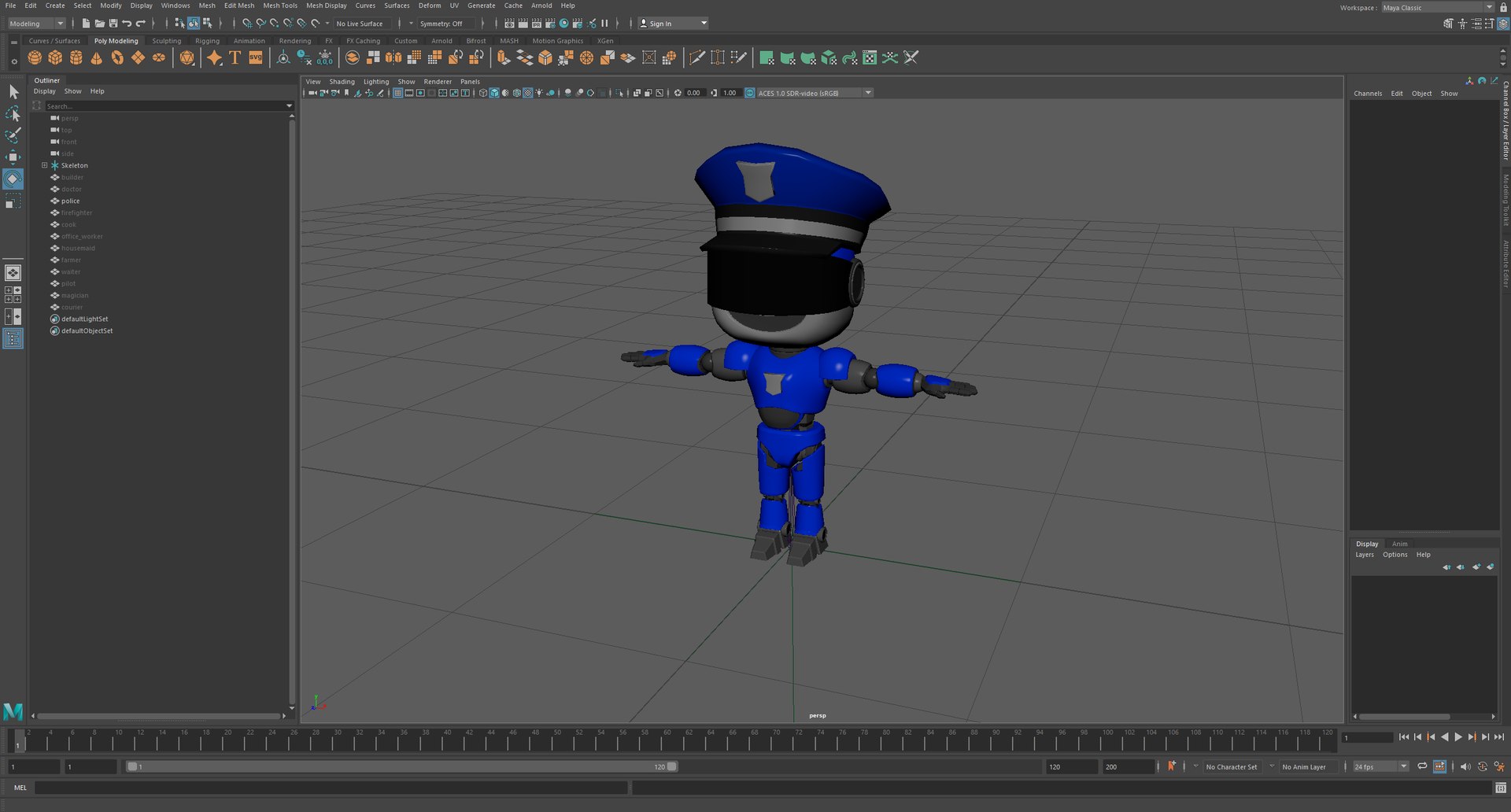Select the Rotate tool in the toolbox

pyautogui.click(x=13, y=179)
